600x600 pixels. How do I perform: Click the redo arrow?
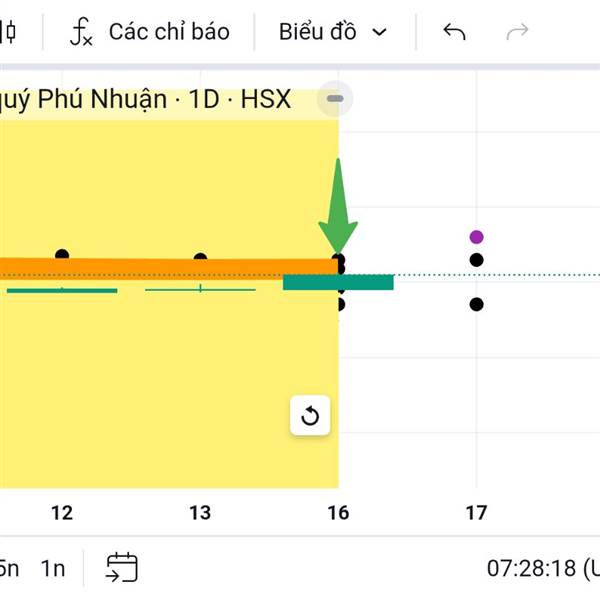click(517, 32)
